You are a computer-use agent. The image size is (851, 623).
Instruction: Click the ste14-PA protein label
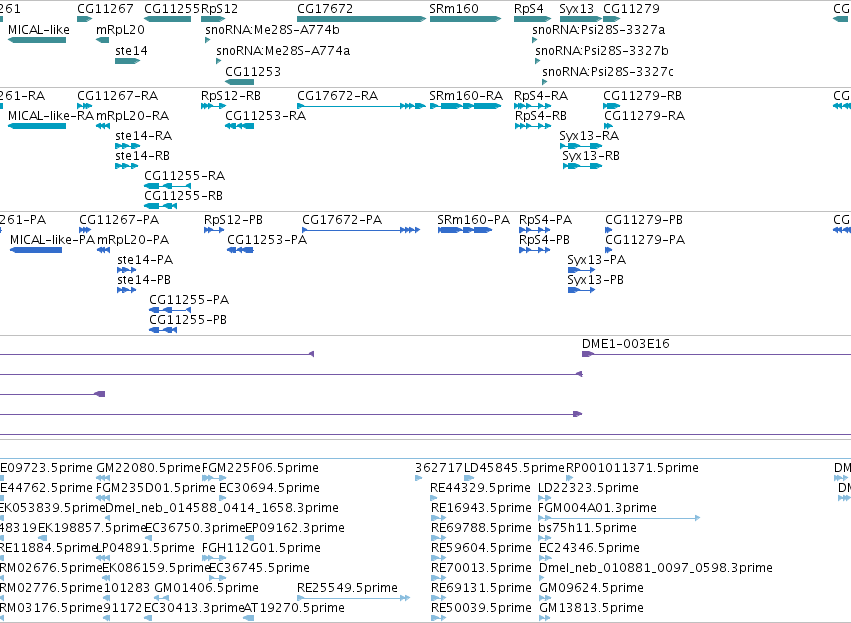[x=145, y=259]
